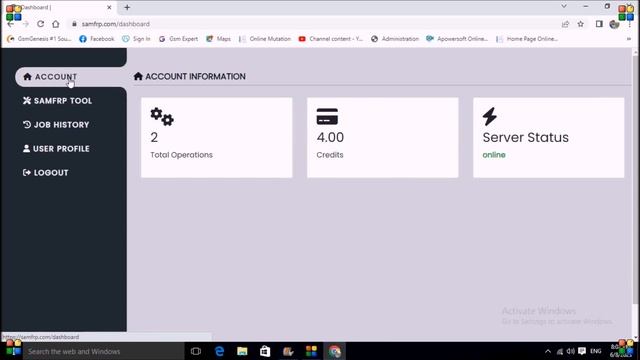Open the Apowersoft Online bookmark

pyautogui.click(x=457, y=39)
